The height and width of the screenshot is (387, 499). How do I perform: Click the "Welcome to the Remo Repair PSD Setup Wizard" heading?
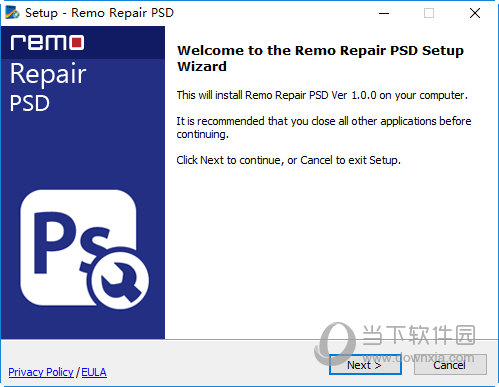320,58
